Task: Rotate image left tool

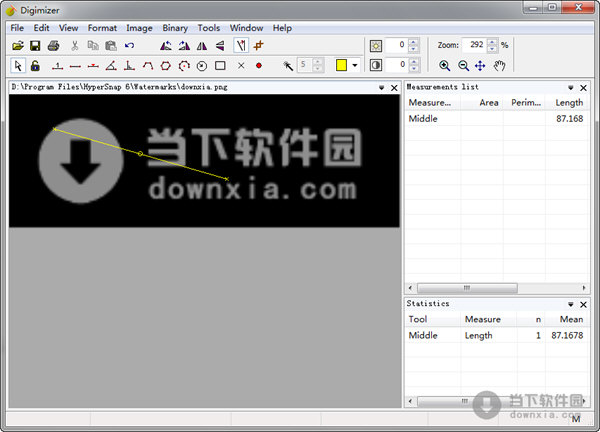Action: [x=166, y=46]
